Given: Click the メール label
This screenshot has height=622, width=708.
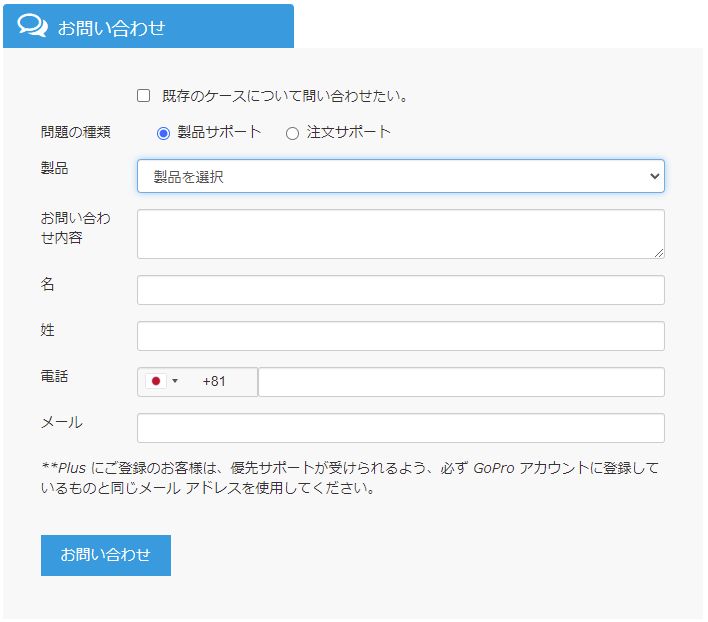Looking at the screenshot, I should [x=61, y=422].
